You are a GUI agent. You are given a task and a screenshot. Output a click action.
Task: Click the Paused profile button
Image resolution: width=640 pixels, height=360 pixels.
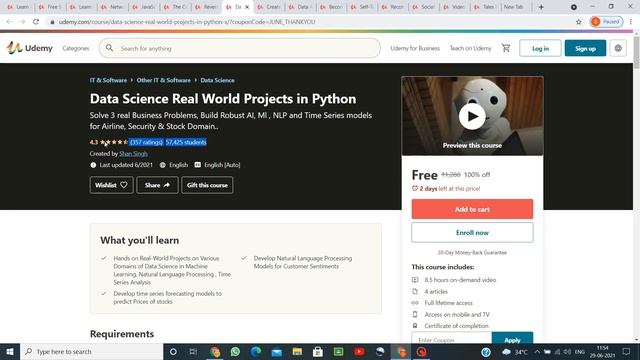point(606,22)
